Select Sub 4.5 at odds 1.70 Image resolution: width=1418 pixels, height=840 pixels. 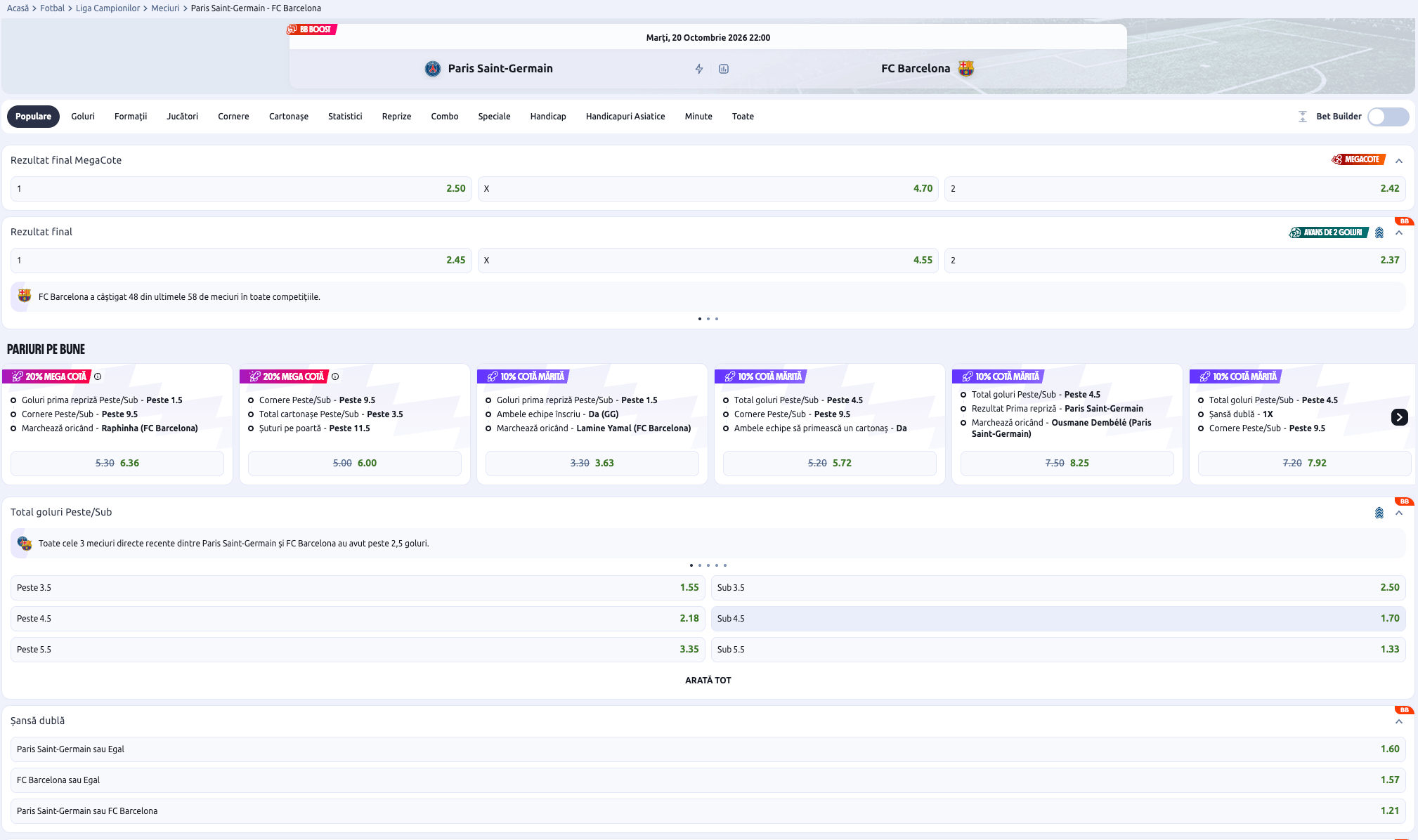[x=1058, y=619]
